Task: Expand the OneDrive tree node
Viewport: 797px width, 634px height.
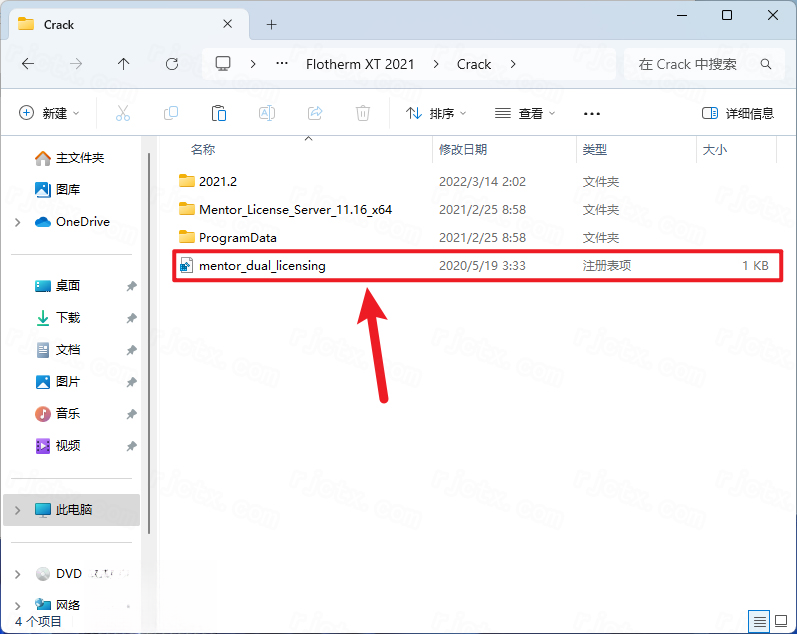Action: tap(18, 222)
